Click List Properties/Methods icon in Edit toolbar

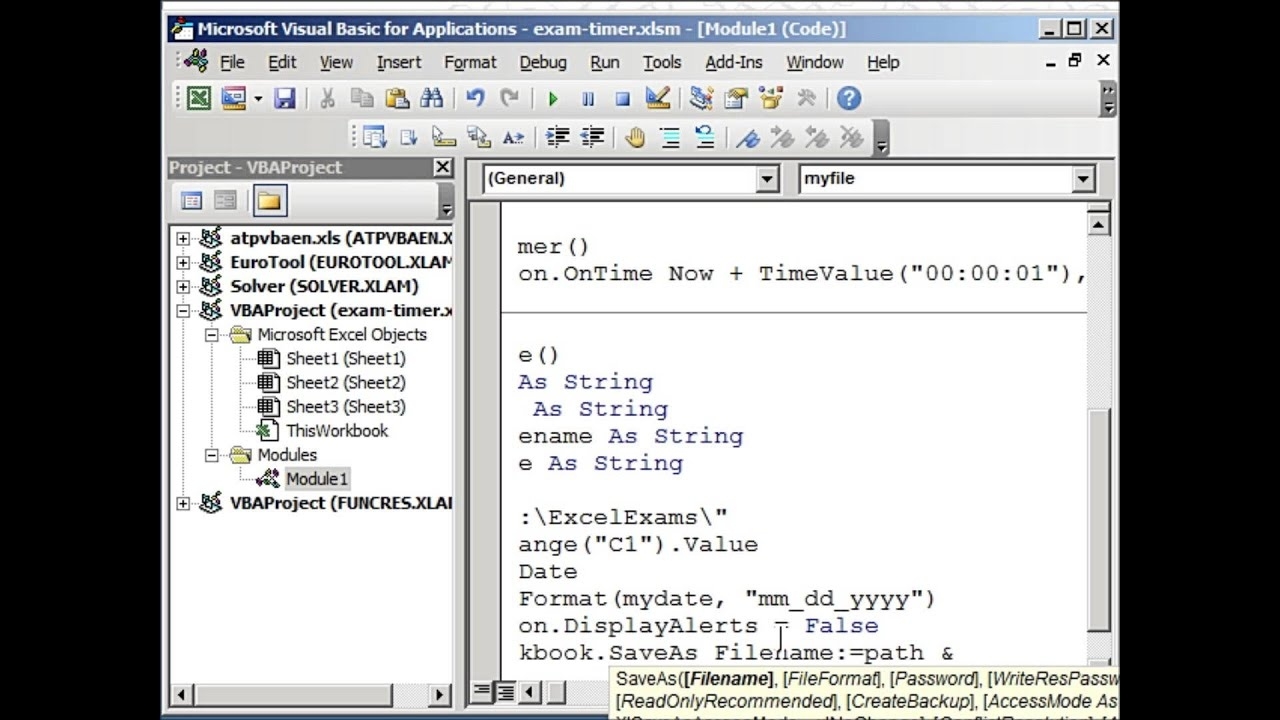point(375,137)
